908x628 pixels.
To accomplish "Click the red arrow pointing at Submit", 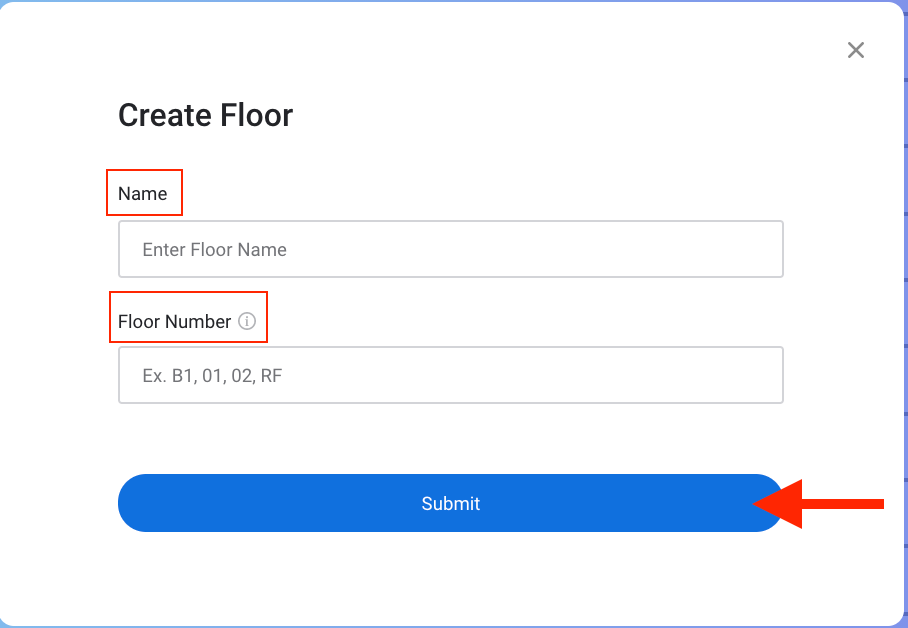I will point(820,503).
